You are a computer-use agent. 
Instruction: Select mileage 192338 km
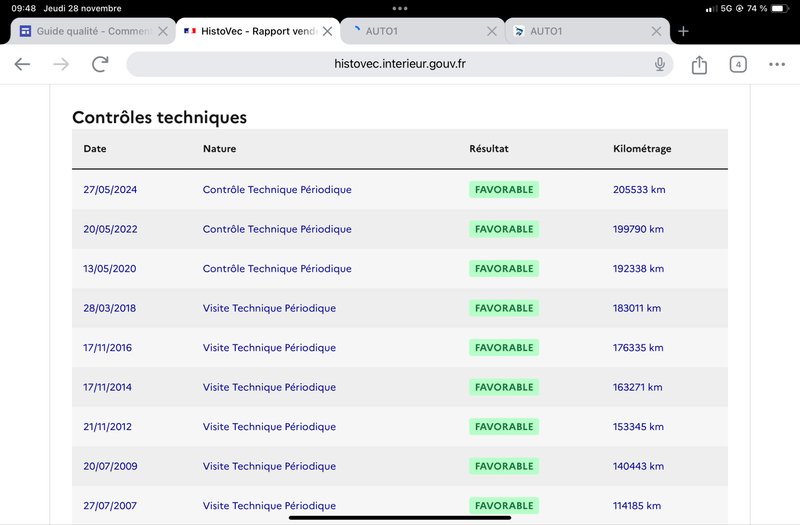[638, 268]
